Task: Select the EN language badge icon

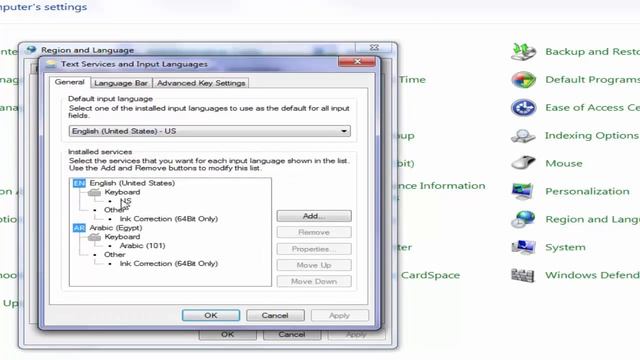Action: [79, 183]
